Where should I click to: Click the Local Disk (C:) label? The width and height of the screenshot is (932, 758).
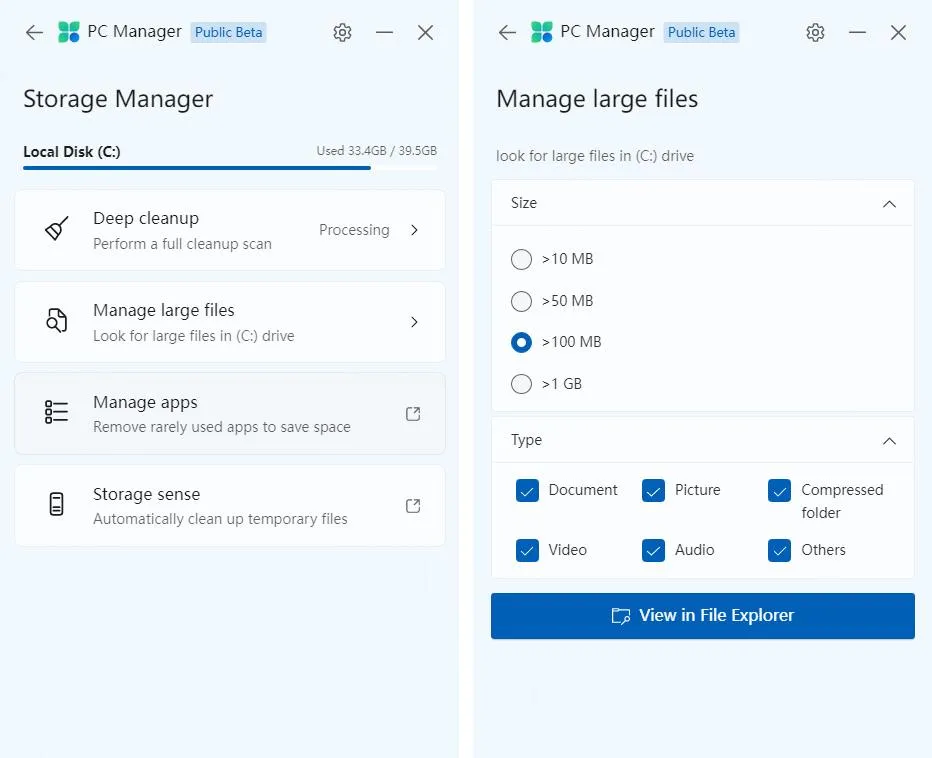click(72, 152)
